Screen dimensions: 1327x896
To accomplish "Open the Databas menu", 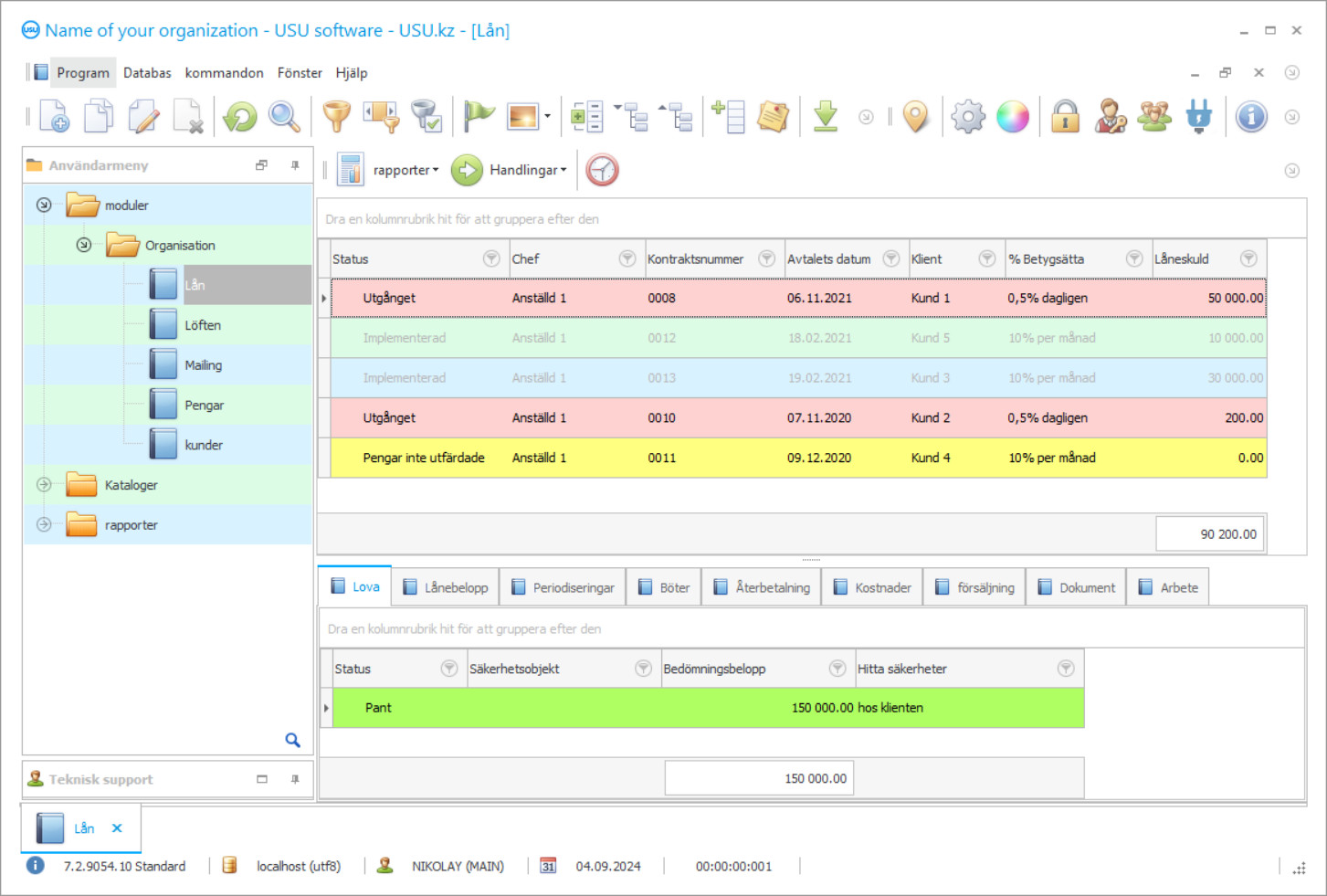I will [x=147, y=73].
